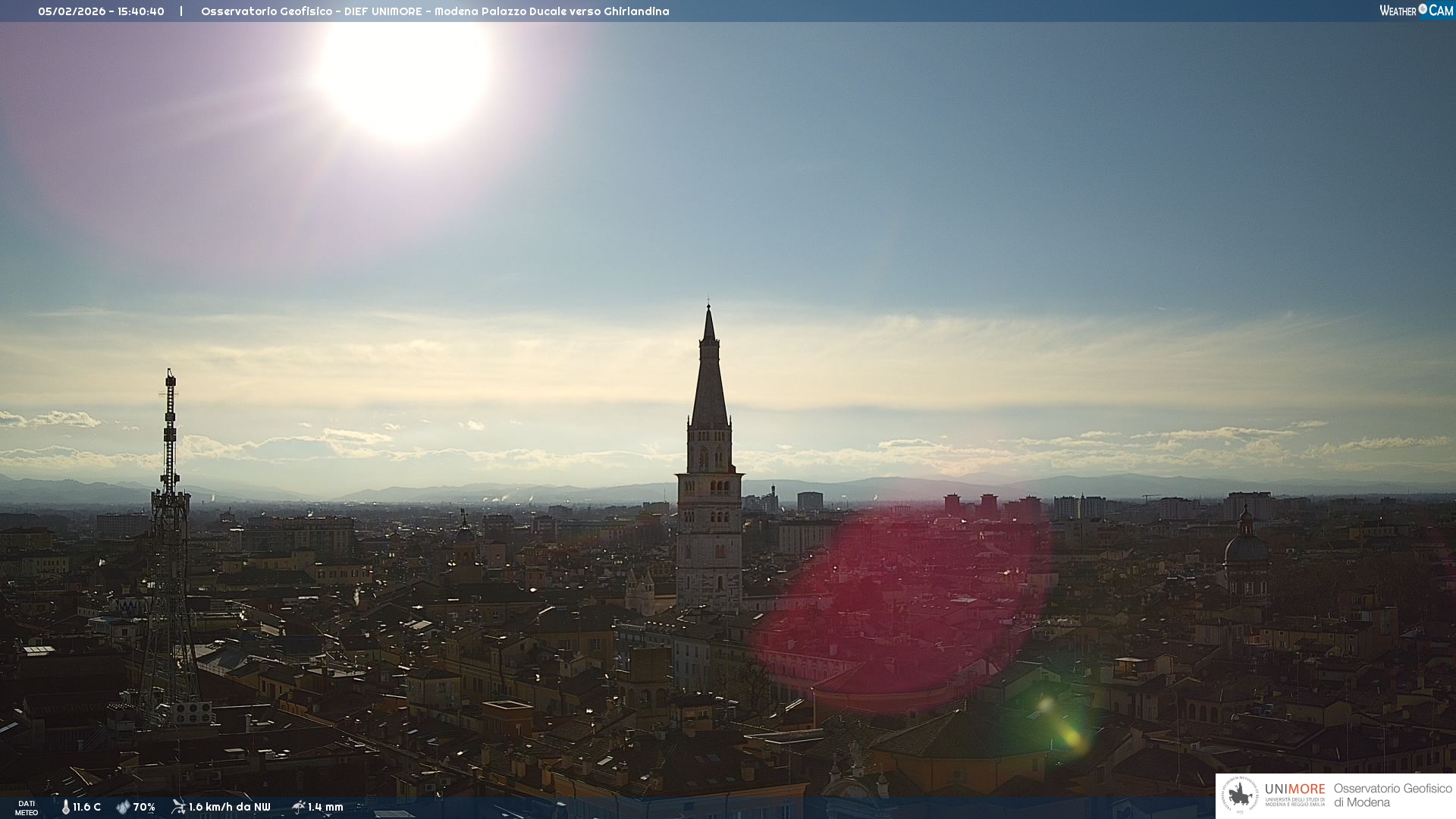Viewport: 1456px width, 819px height.
Task: Click the 1.6 km/h da NW reading
Action: point(229,807)
